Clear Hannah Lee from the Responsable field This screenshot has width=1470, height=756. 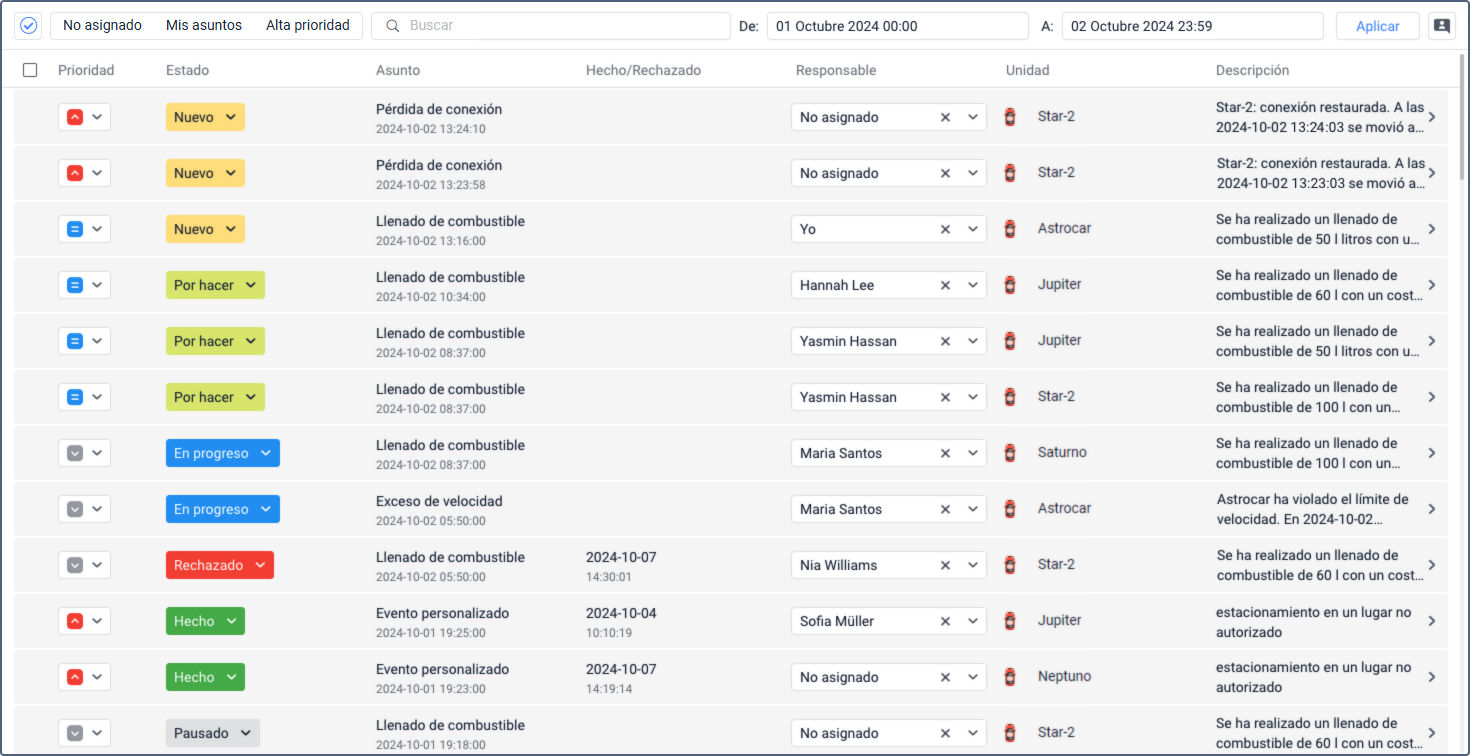tap(945, 285)
